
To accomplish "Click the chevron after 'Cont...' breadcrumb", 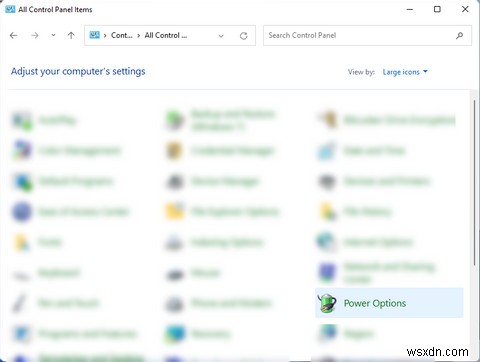I will (139, 36).
